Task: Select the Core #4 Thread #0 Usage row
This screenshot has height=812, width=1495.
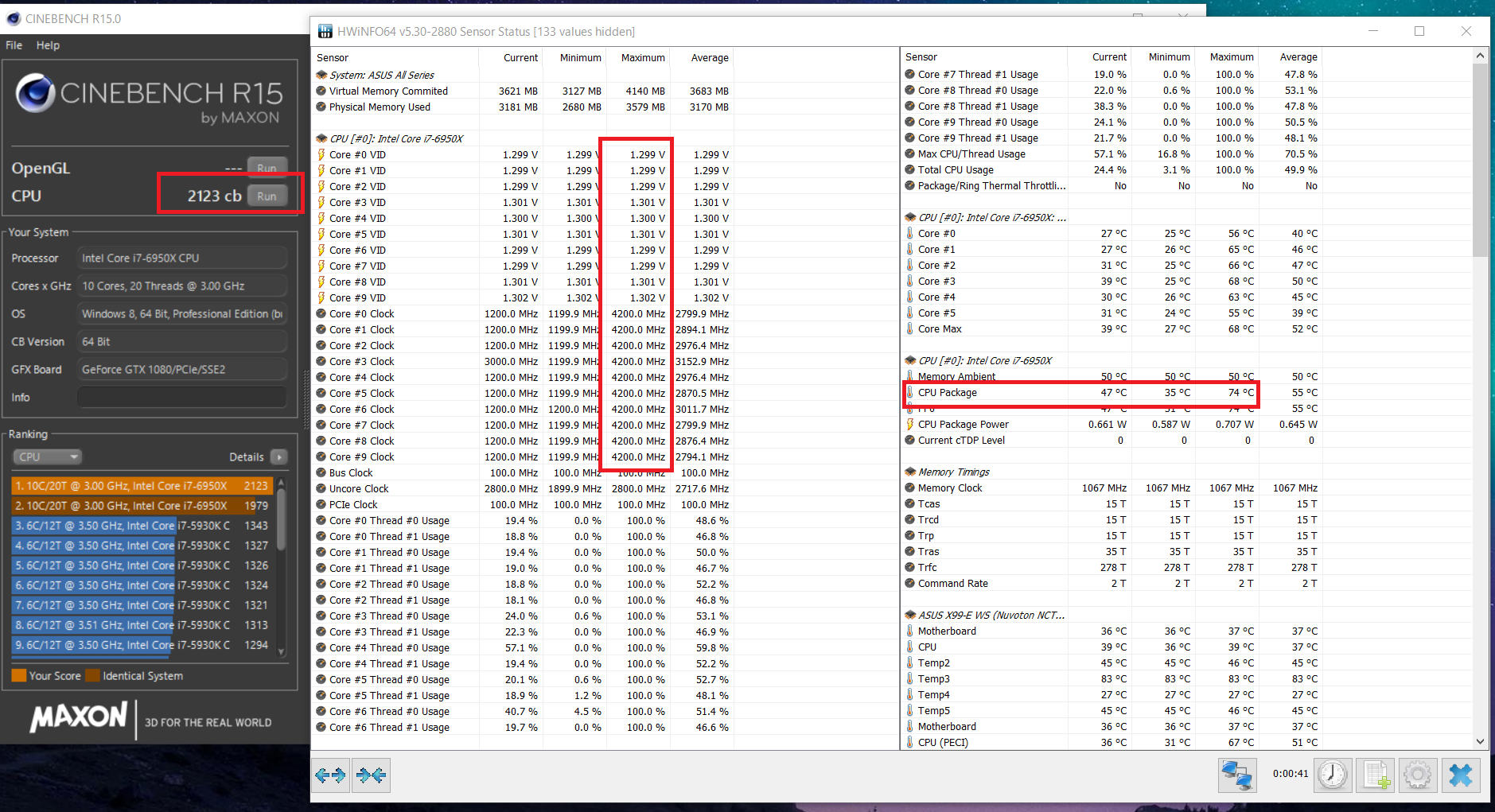Action: click(x=523, y=647)
